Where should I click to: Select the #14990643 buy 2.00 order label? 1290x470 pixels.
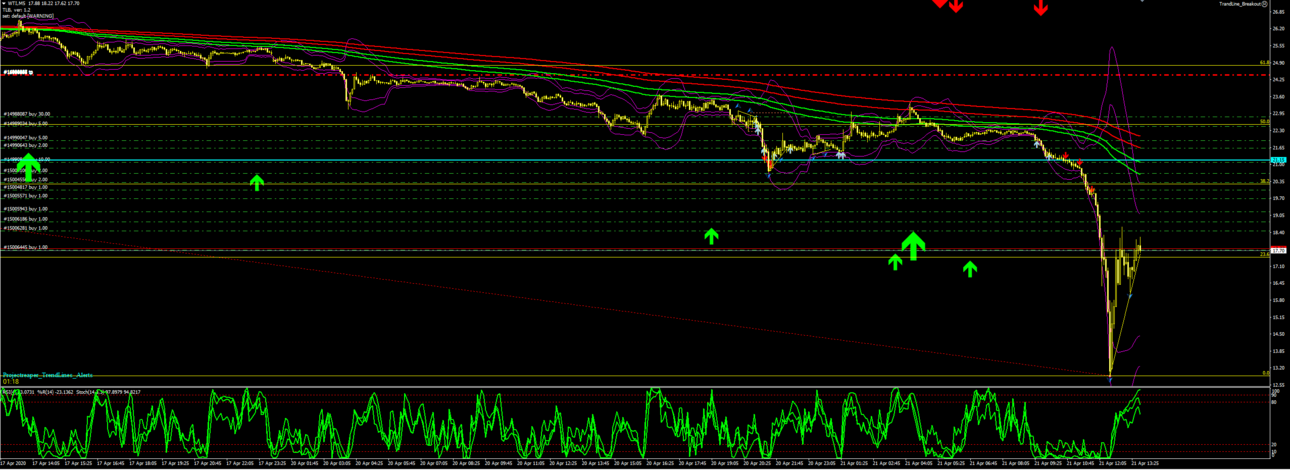pyautogui.click(x=26, y=146)
